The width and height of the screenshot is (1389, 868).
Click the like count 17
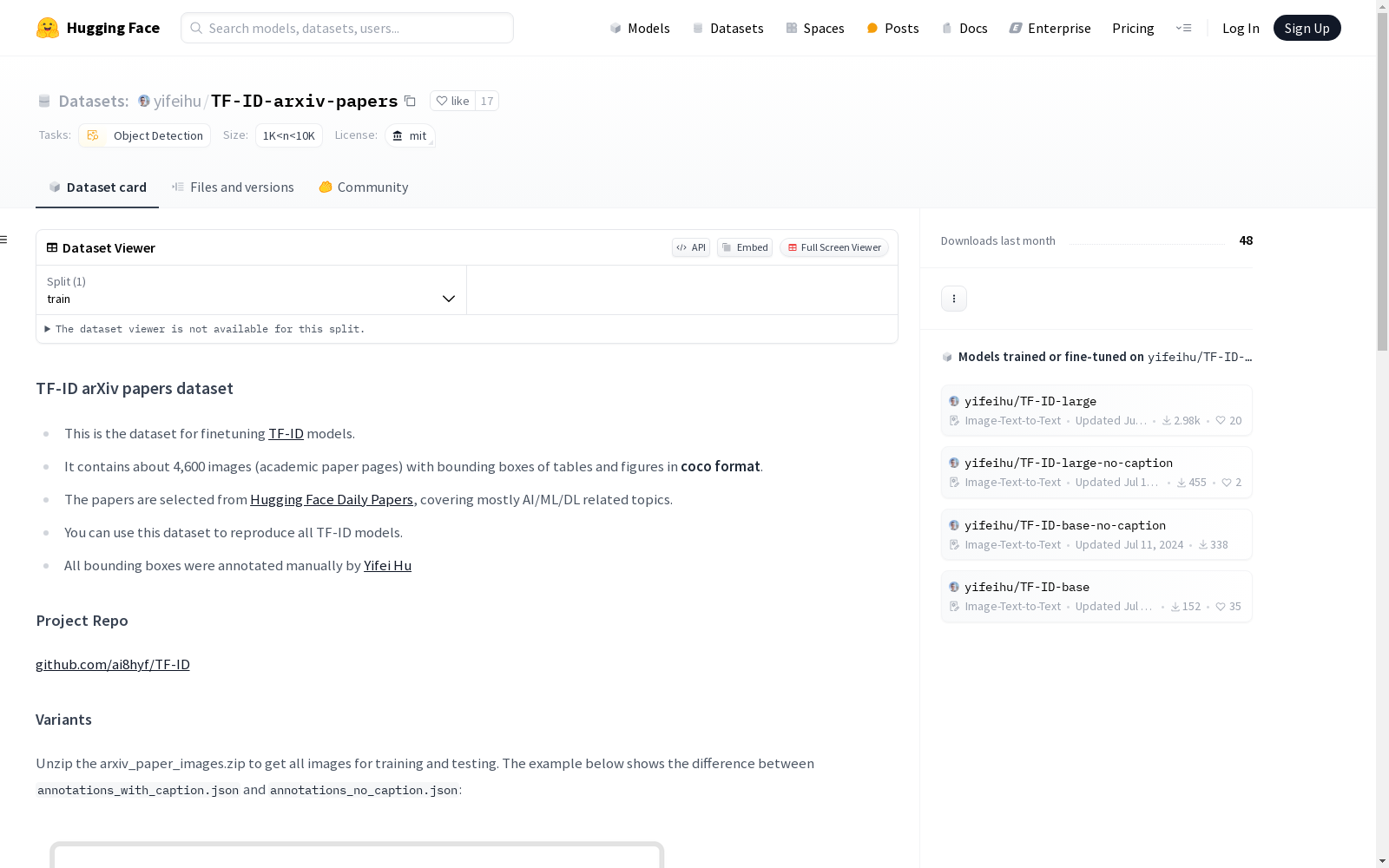point(487,101)
